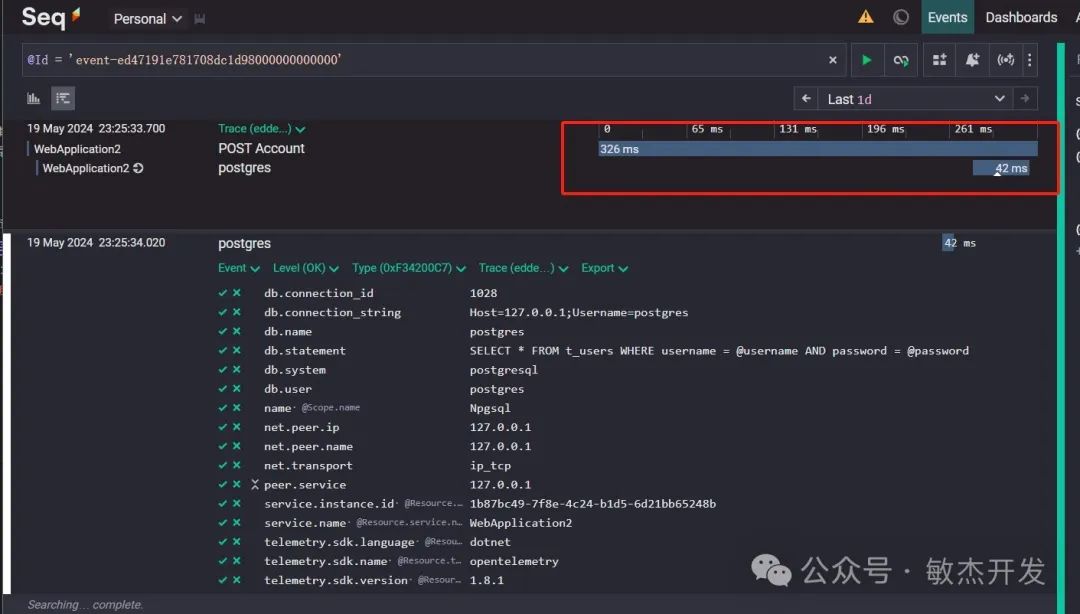Image resolution: width=1080 pixels, height=614 pixels.
Task: Enable tail mode with the infinity icon
Action: [x=901, y=60]
